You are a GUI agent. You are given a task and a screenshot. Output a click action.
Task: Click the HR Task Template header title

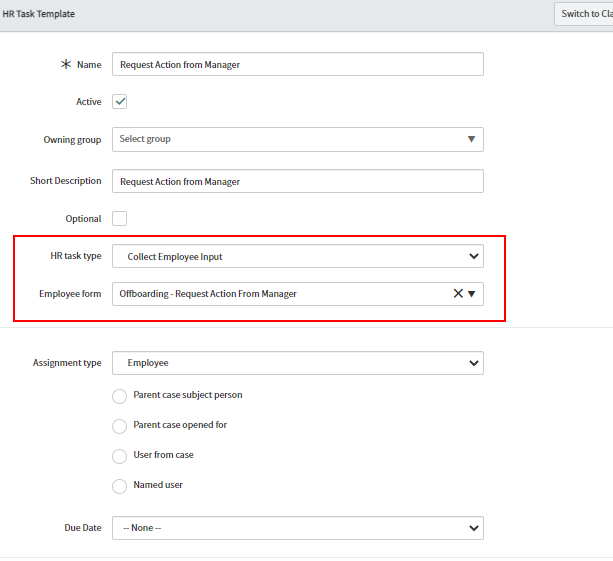(x=39, y=14)
